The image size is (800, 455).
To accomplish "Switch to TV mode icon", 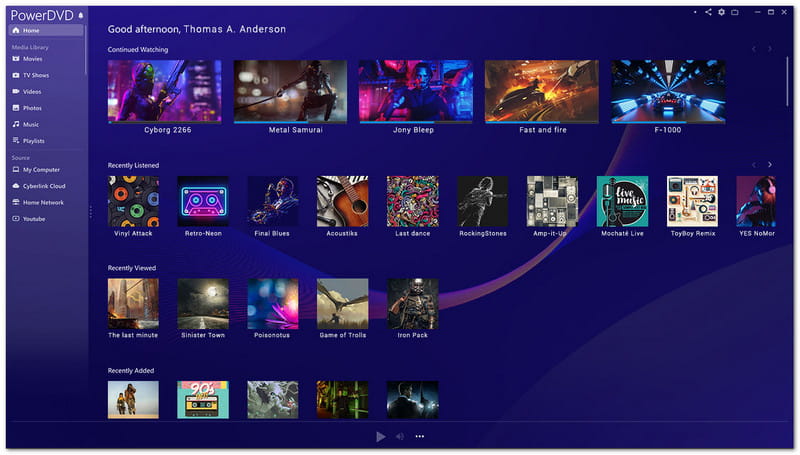I will click(x=734, y=12).
